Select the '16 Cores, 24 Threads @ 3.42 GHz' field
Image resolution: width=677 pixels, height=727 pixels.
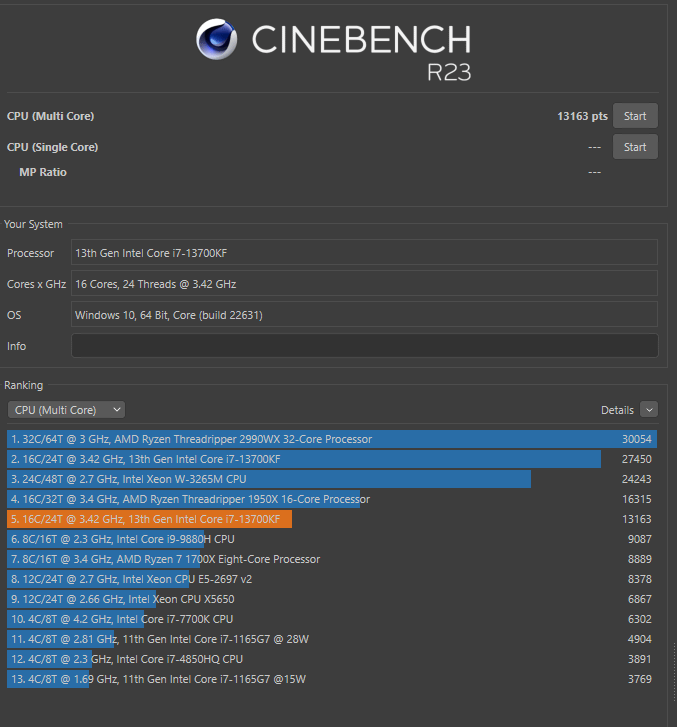[364, 284]
